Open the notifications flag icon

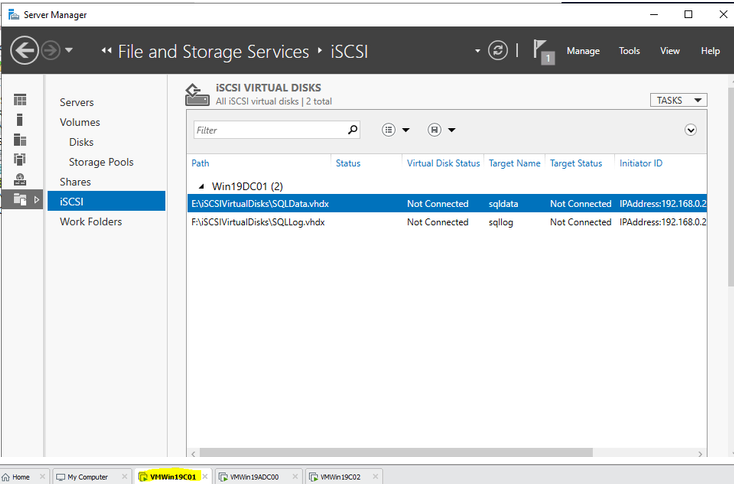[x=542, y=51]
